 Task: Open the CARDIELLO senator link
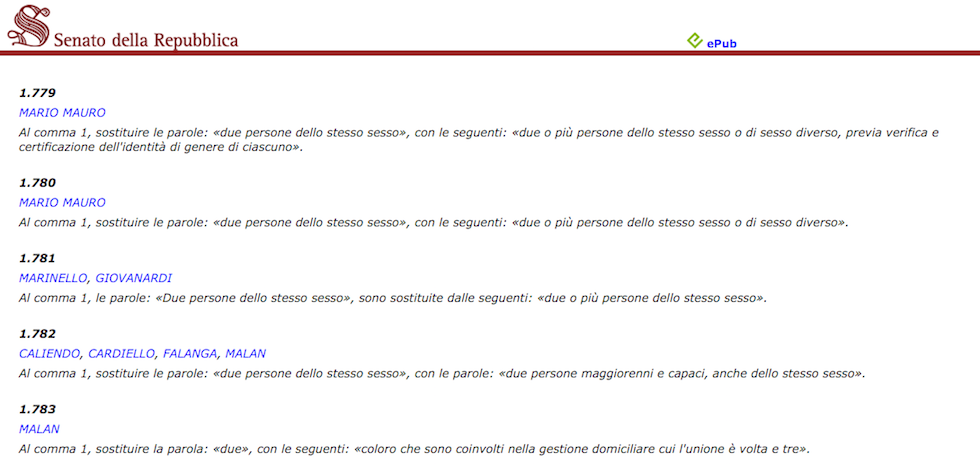121,354
